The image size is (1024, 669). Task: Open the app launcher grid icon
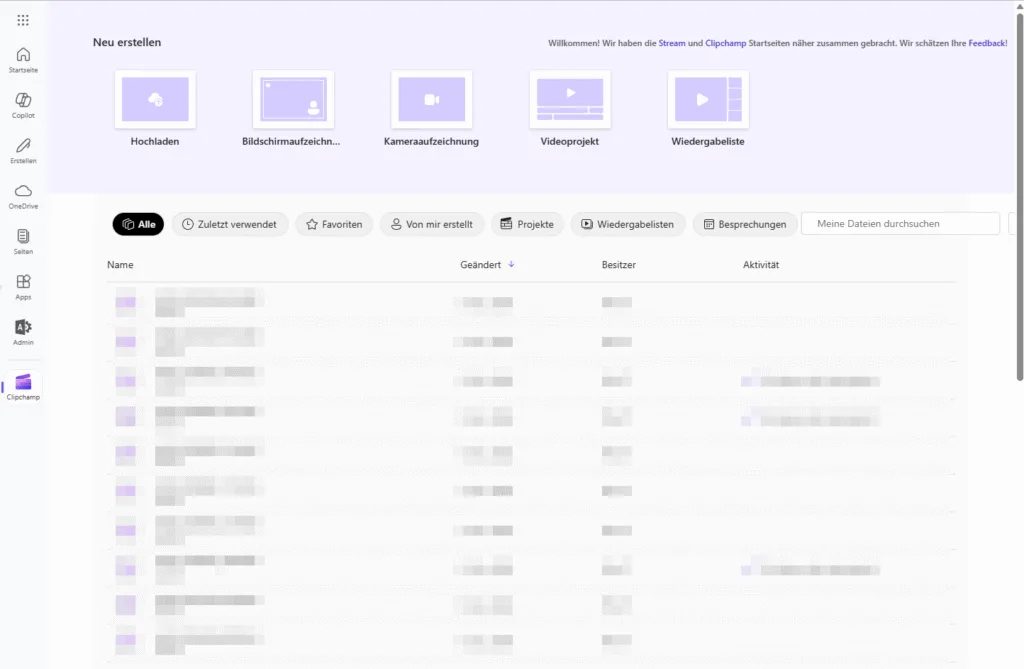pyautogui.click(x=23, y=20)
